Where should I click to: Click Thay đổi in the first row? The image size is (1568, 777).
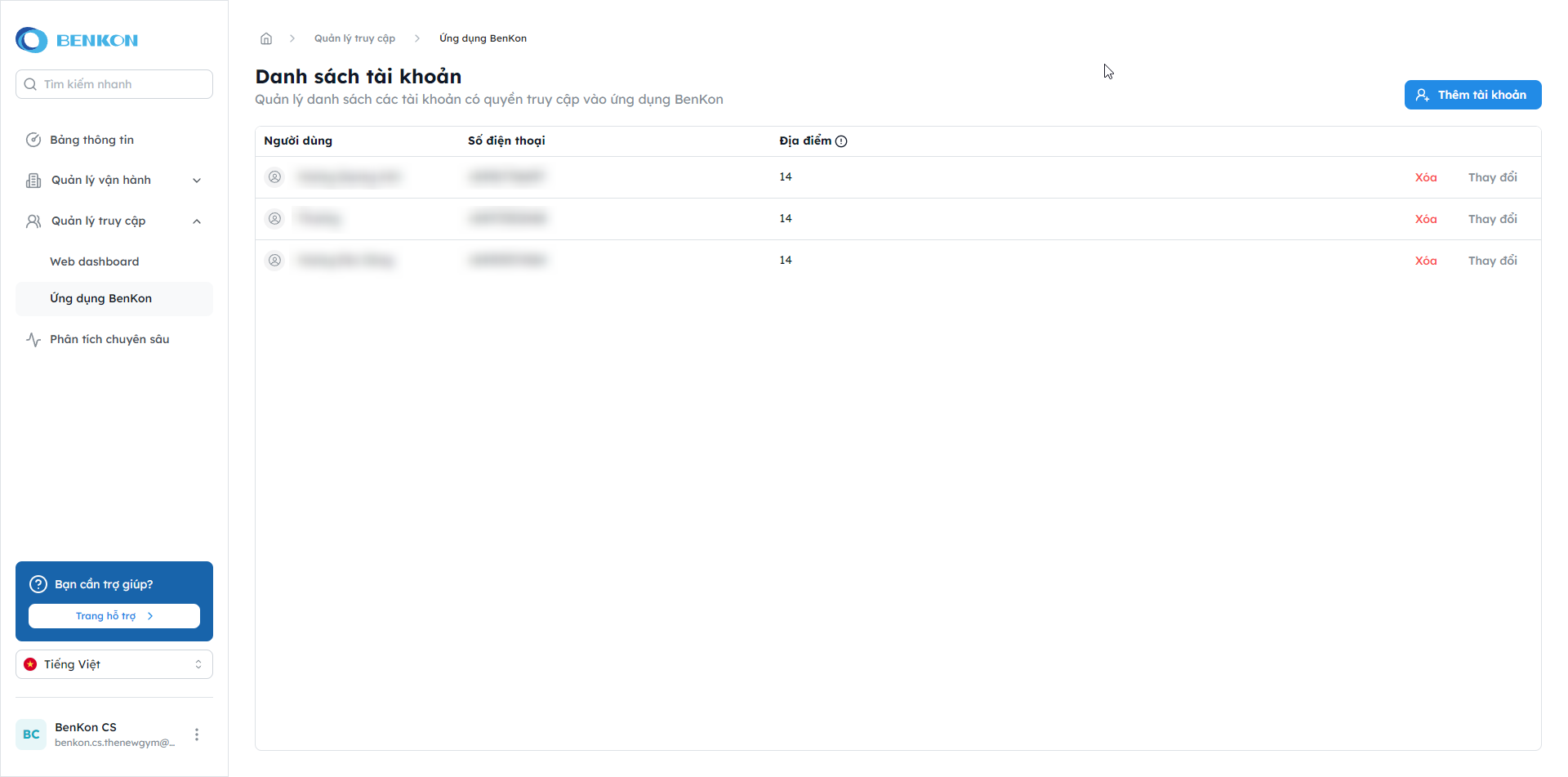tap(1492, 177)
